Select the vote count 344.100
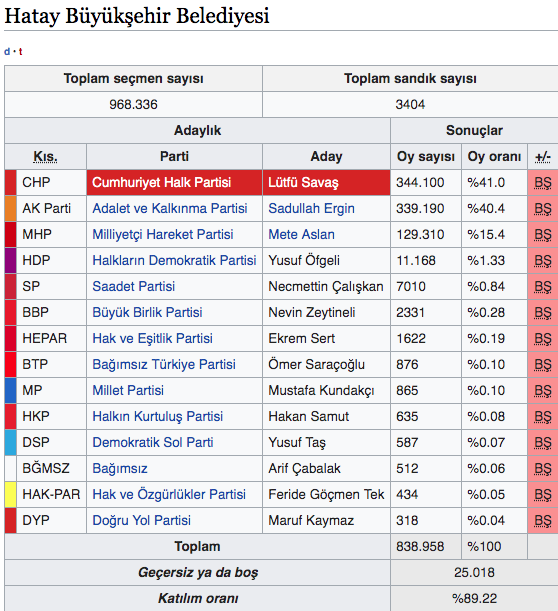Screen dimensions: 558x611 click(420, 182)
